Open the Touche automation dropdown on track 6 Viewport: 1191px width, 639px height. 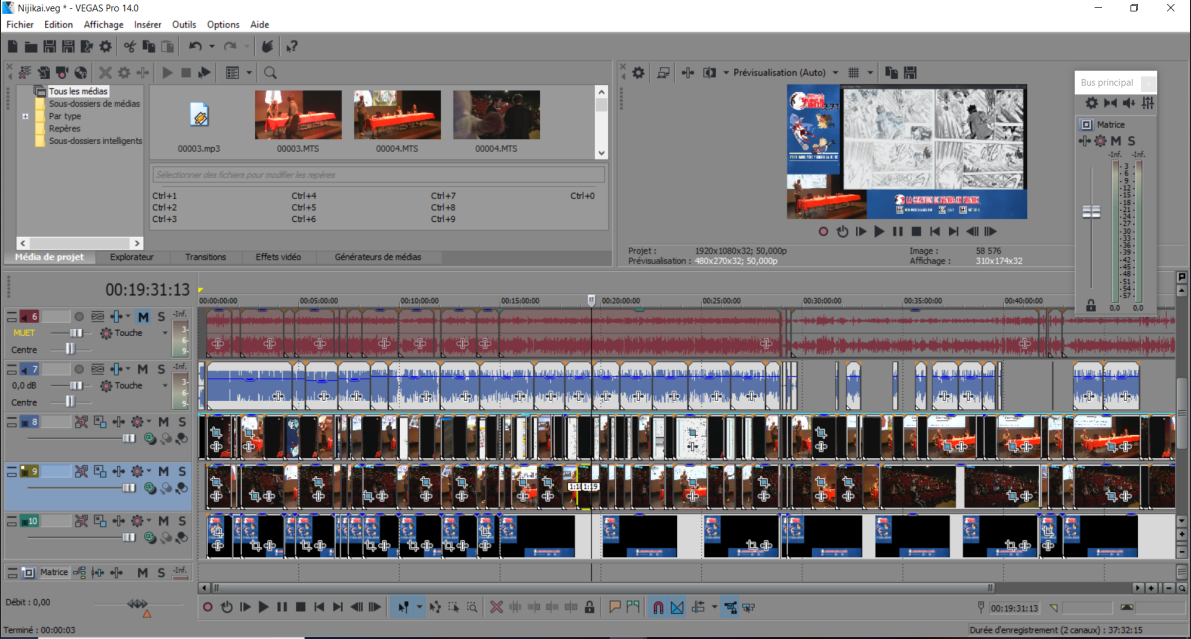pos(165,334)
